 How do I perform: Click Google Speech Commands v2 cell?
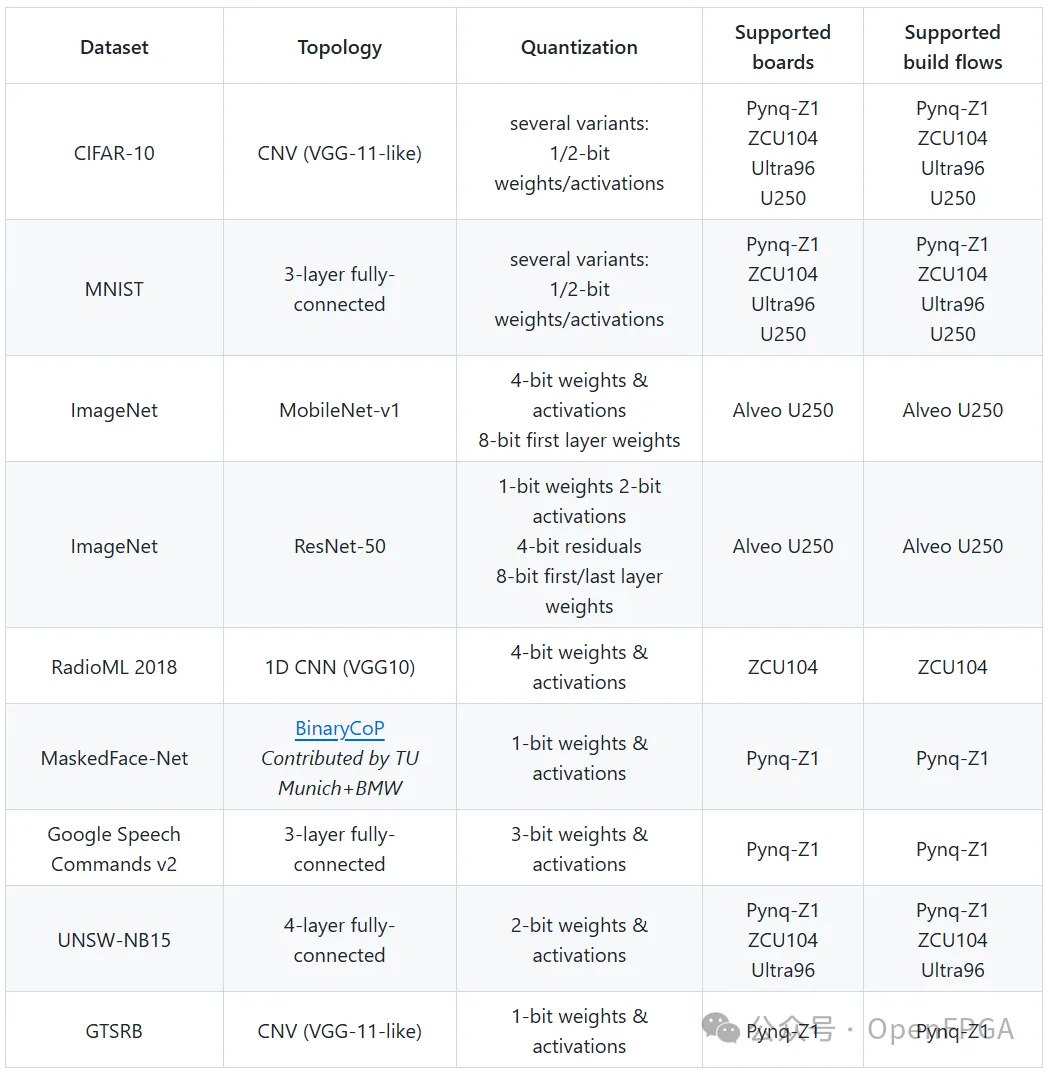(114, 849)
